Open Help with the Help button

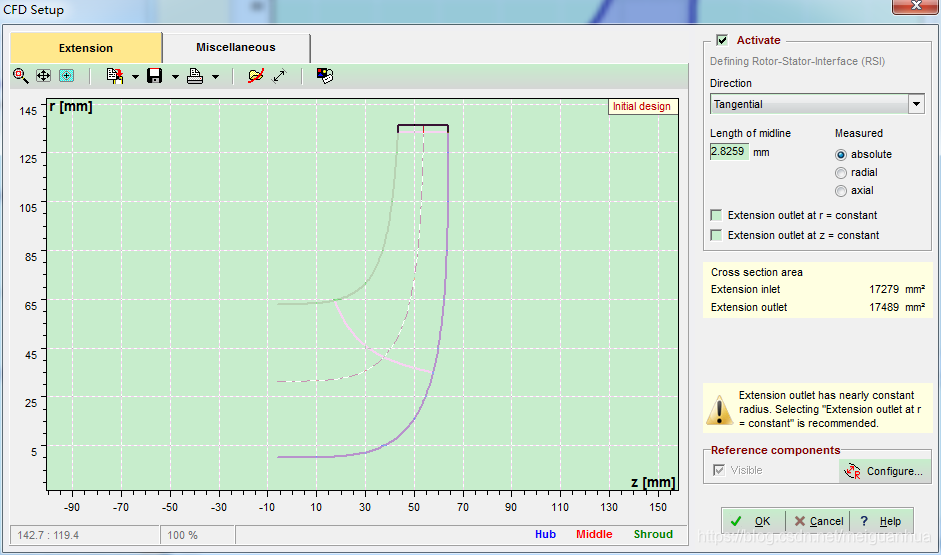[882, 521]
